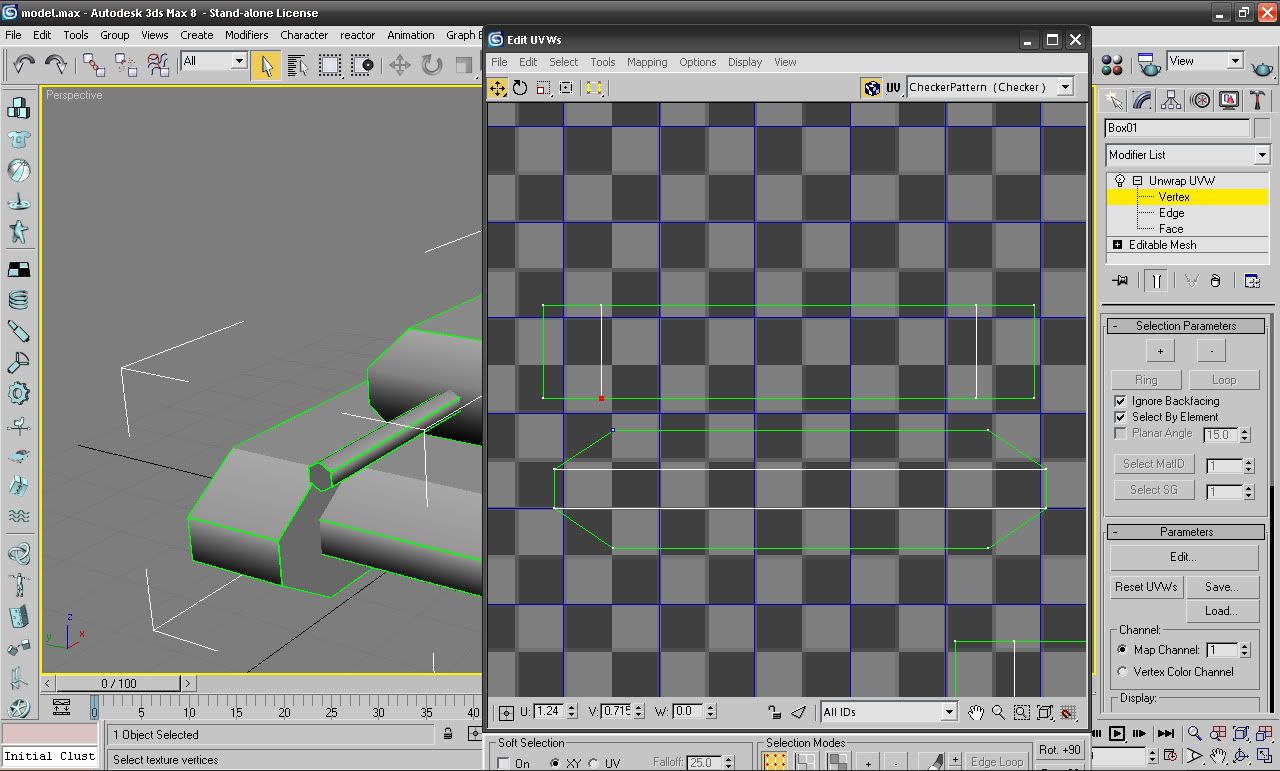Image resolution: width=1280 pixels, height=771 pixels.
Task: Select Vertex Color Channel radio button
Action: (1122, 672)
